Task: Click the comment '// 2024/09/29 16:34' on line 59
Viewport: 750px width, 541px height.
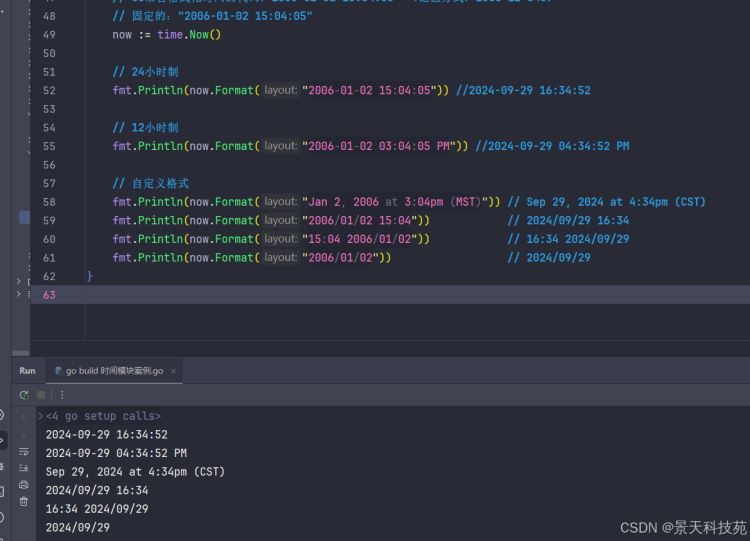Action: (x=568, y=221)
